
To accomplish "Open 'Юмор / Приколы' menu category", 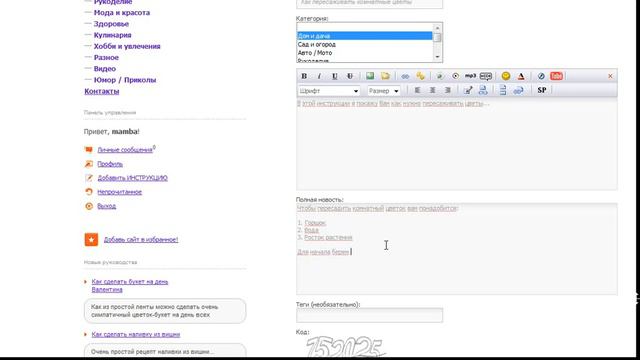I will [x=125, y=80].
